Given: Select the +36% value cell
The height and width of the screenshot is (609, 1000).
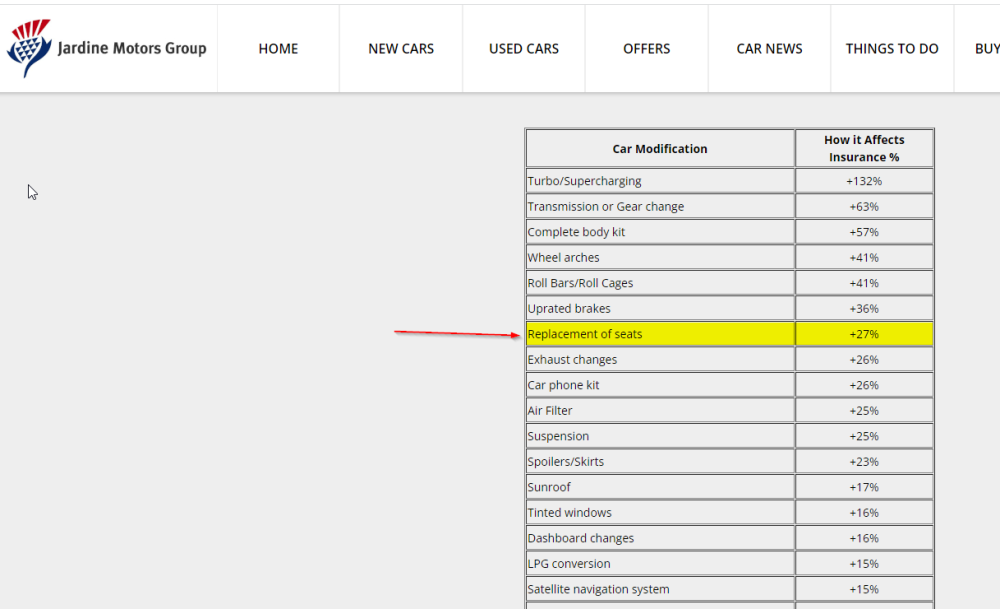Looking at the screenshot, I should (864, 309).
